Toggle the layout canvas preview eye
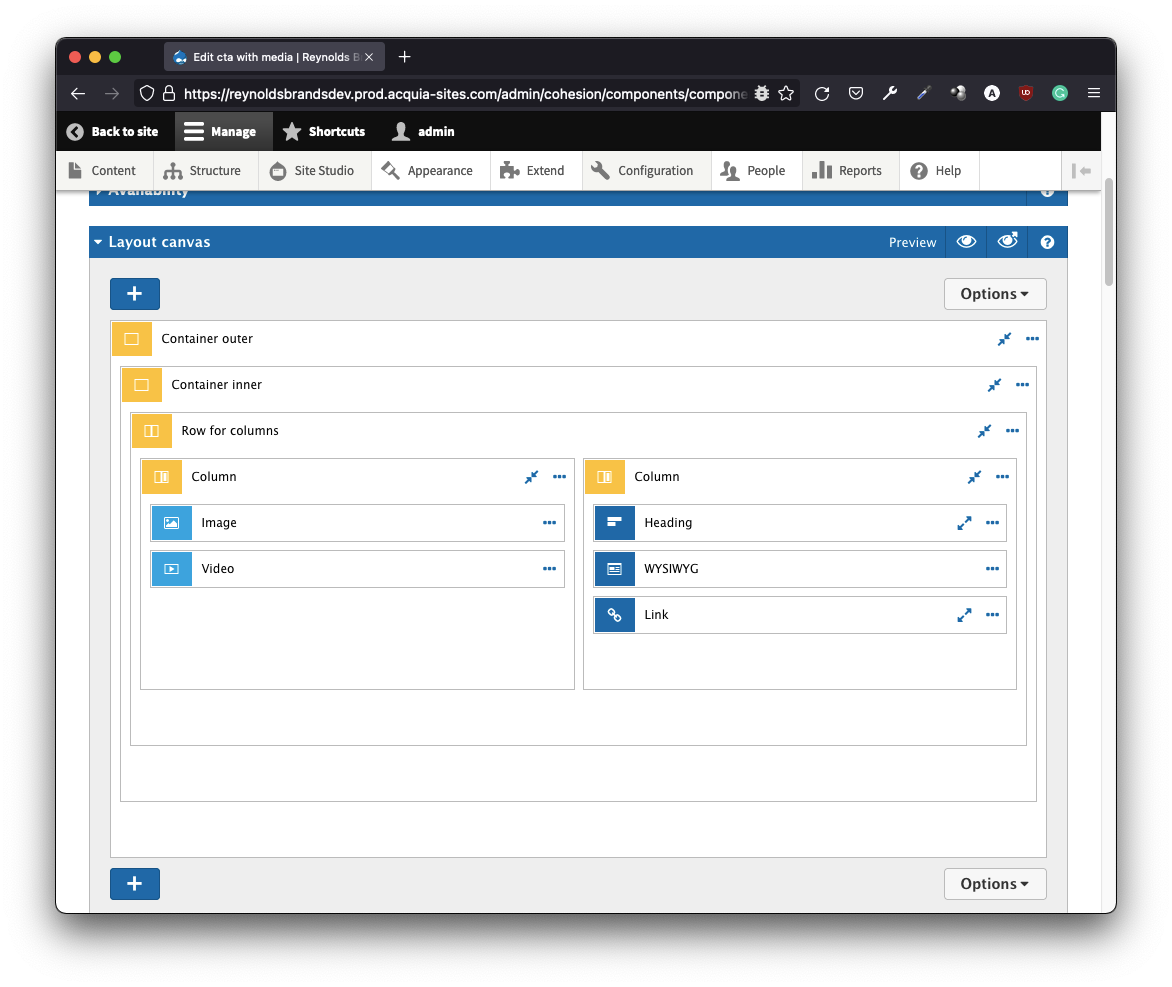The width and height of the screenshot is (1172, 987). coord(965,242)
